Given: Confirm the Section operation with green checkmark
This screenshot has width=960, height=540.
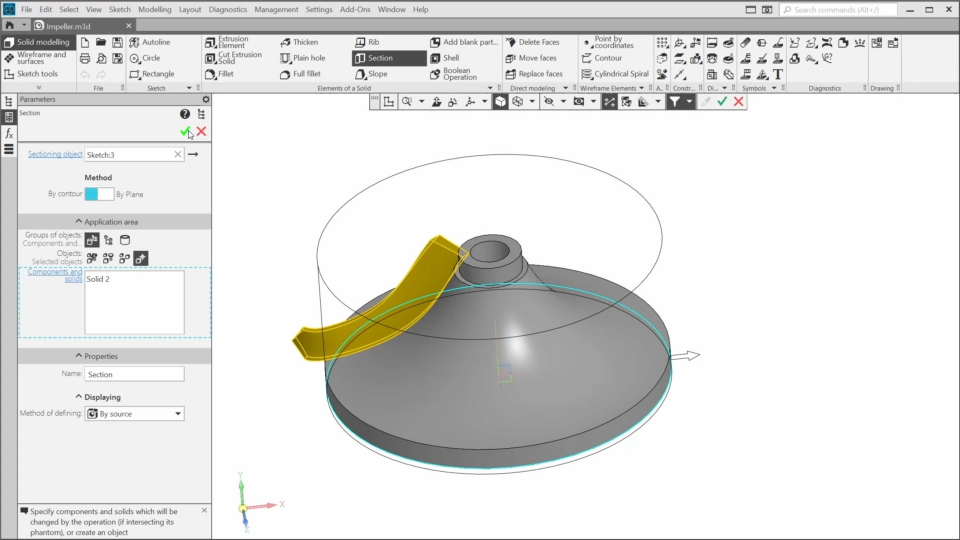Looking at the screenshot, I should (x=185, y=131).
